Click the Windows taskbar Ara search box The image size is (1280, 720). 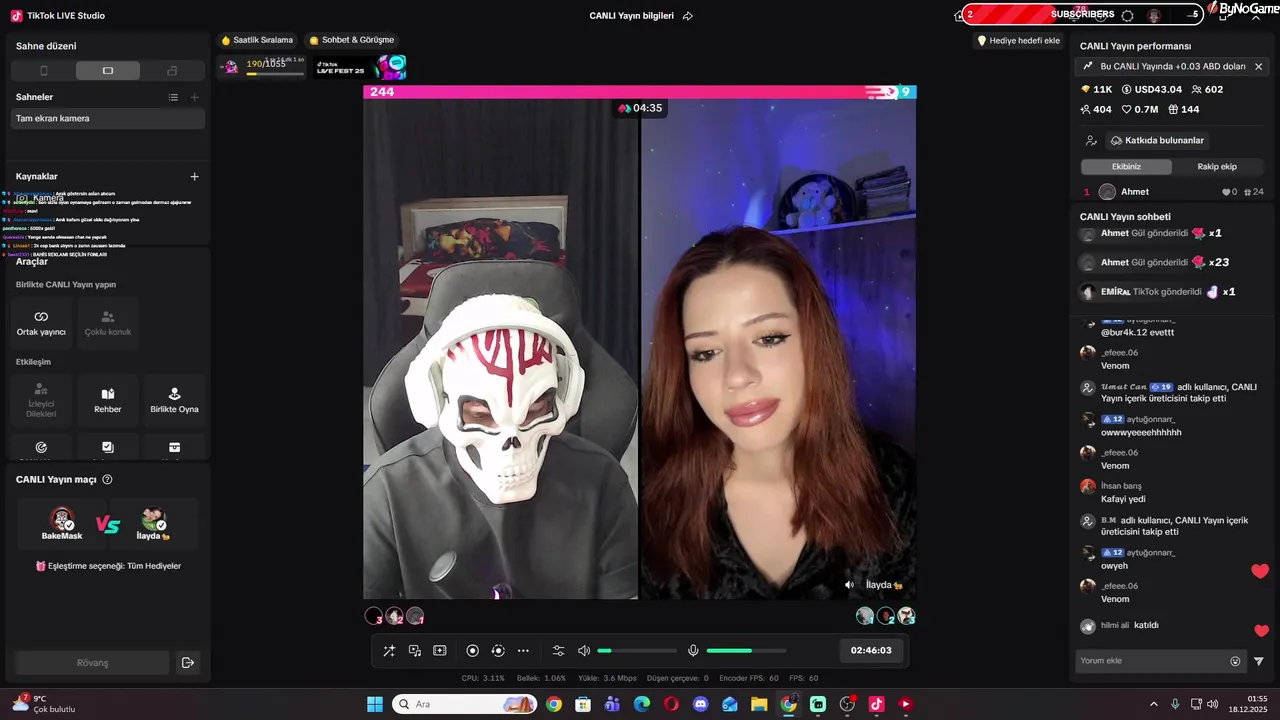[464, 704]
